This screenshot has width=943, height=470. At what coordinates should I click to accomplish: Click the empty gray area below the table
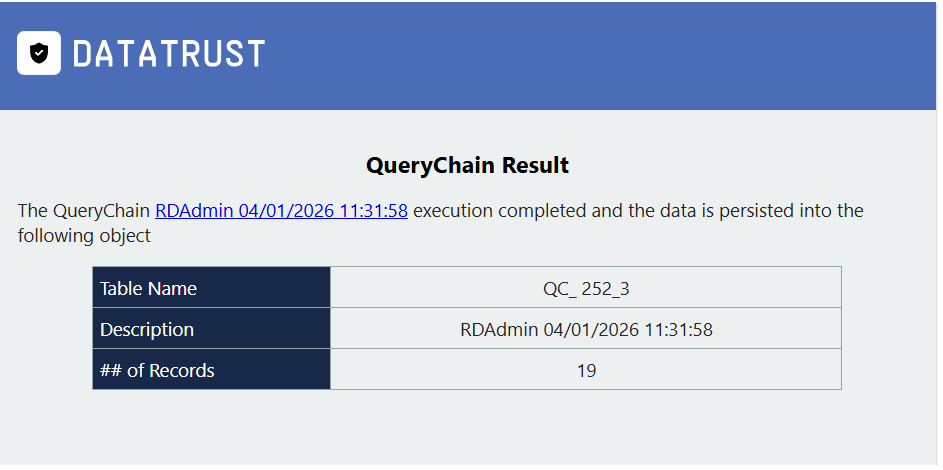(x=467, y=428)
